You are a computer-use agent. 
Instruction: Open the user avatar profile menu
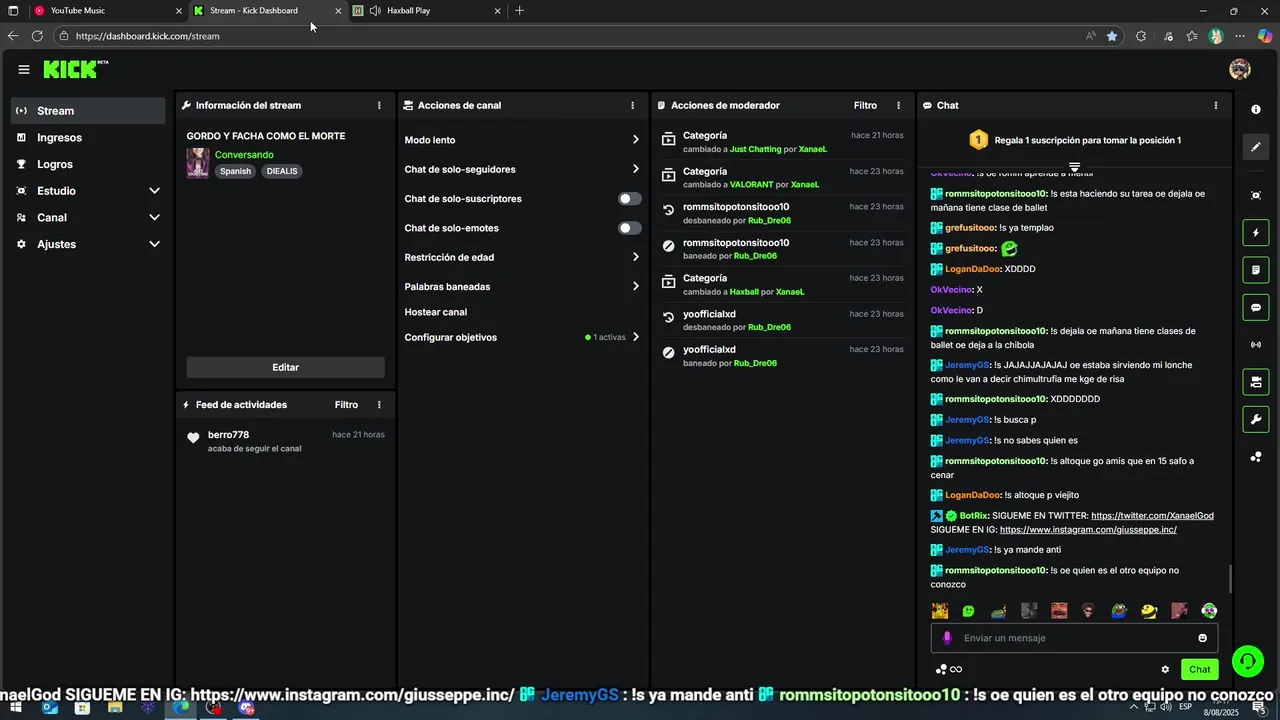[x=1240, y=69]
